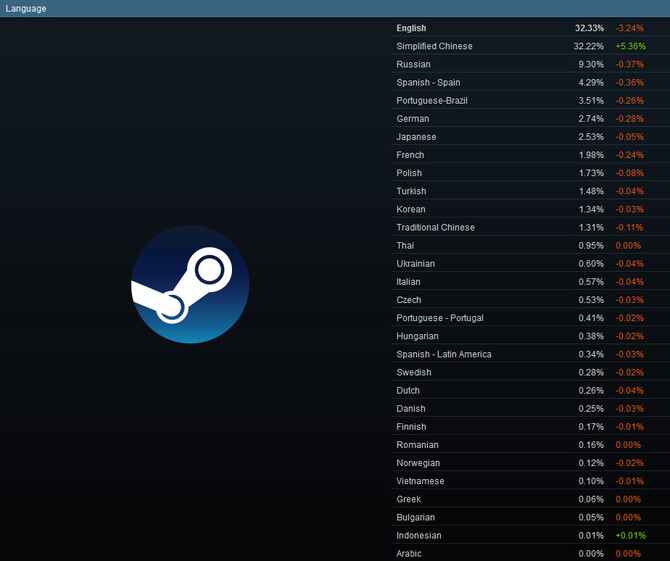Click the Traditional Chinese row

(530, 227)
